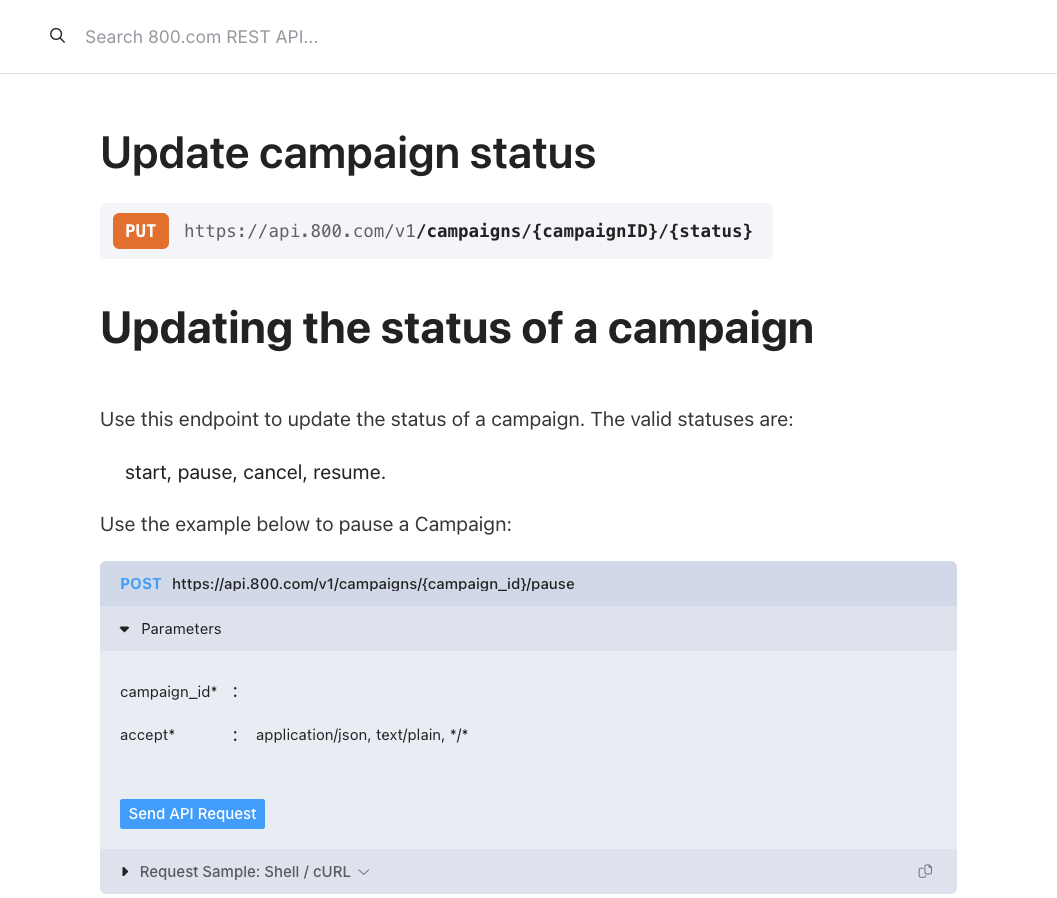Click the blue POST method label
1057x898 pixels.
140,584
